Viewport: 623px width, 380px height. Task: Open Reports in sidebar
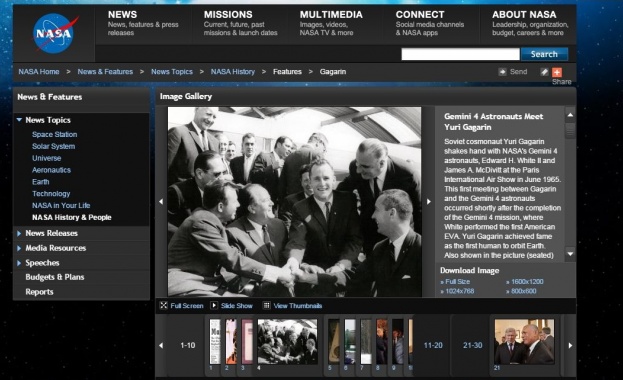pyautogui.click(x=39, y=292)
